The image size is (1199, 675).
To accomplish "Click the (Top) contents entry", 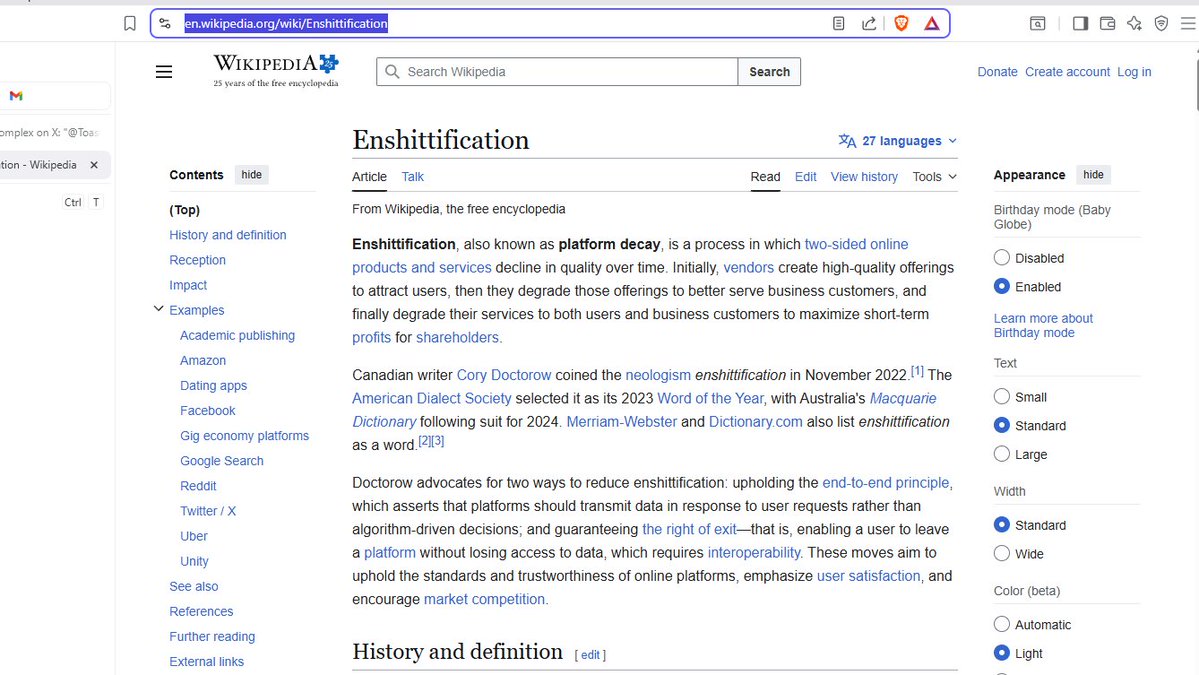I will (x=184, y=210).
